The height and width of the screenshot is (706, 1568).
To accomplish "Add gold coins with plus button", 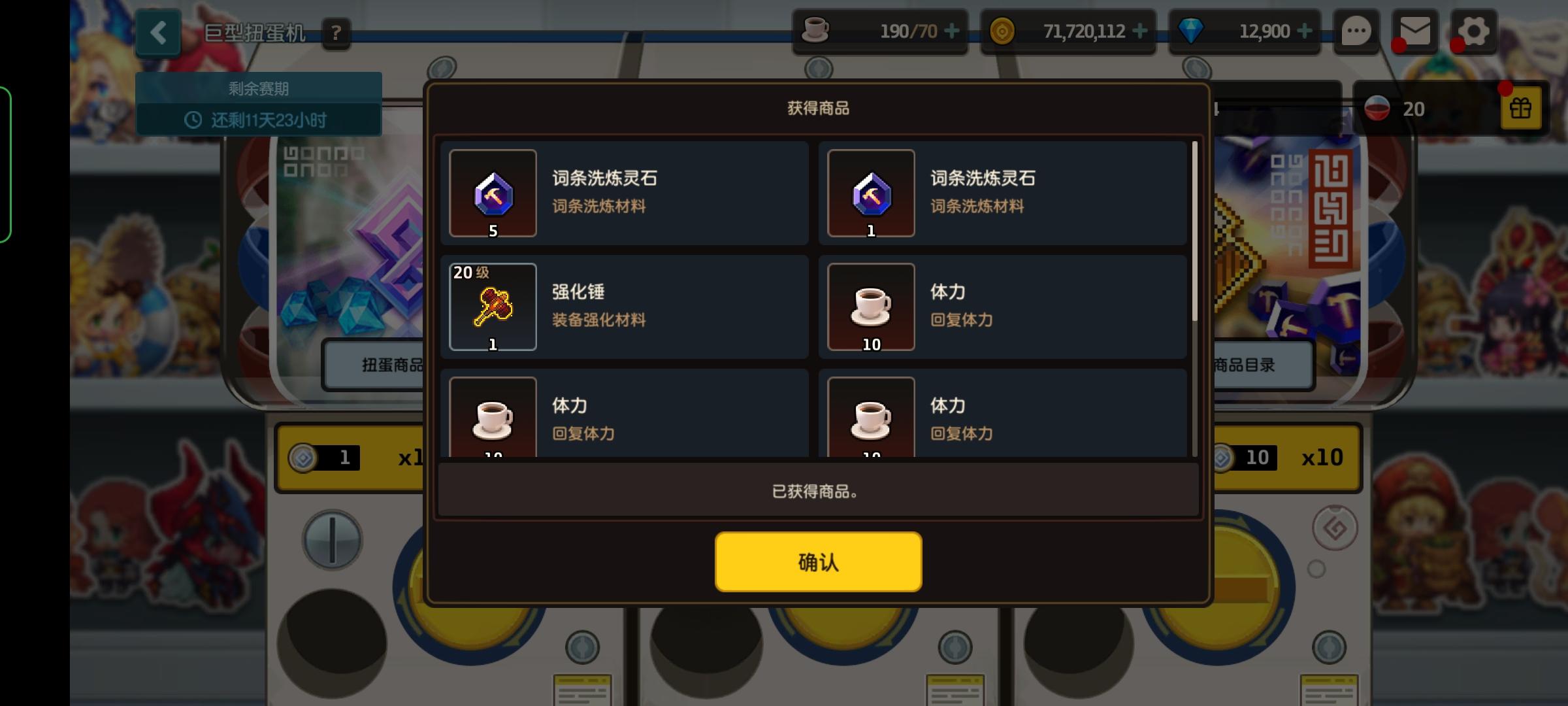I will [x=1139, y=31].
